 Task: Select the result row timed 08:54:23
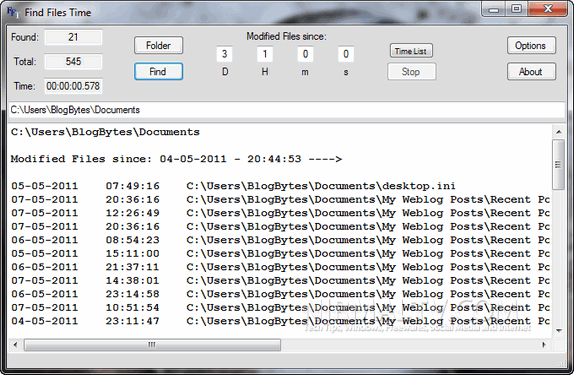280,240
